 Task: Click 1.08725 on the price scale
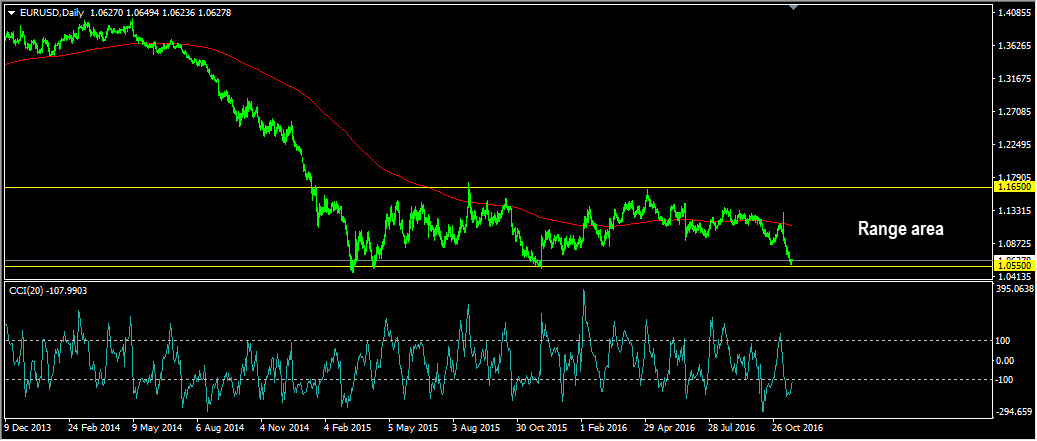pyautogui.click(x=1016, y=244)
